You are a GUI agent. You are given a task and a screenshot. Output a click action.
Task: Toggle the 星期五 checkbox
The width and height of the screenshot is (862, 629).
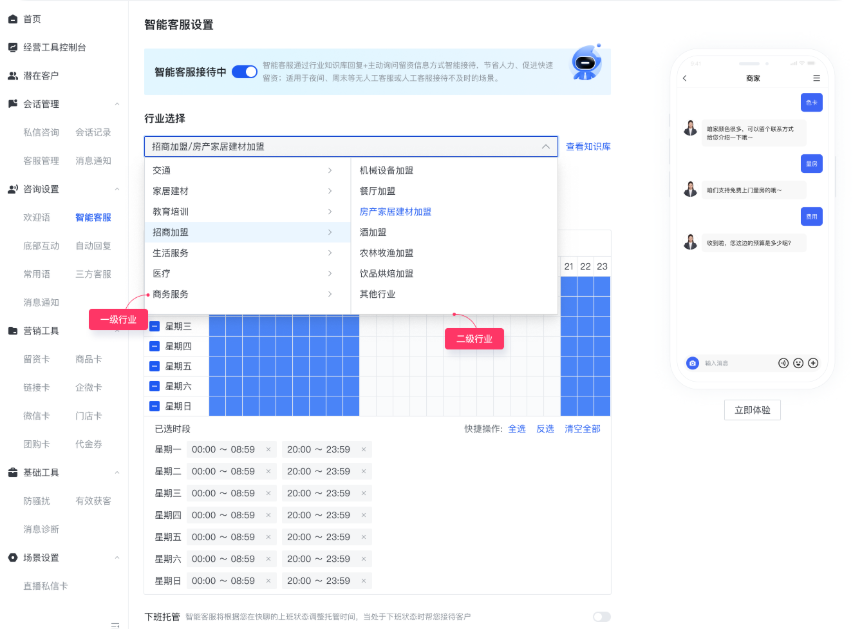(154, 366)
